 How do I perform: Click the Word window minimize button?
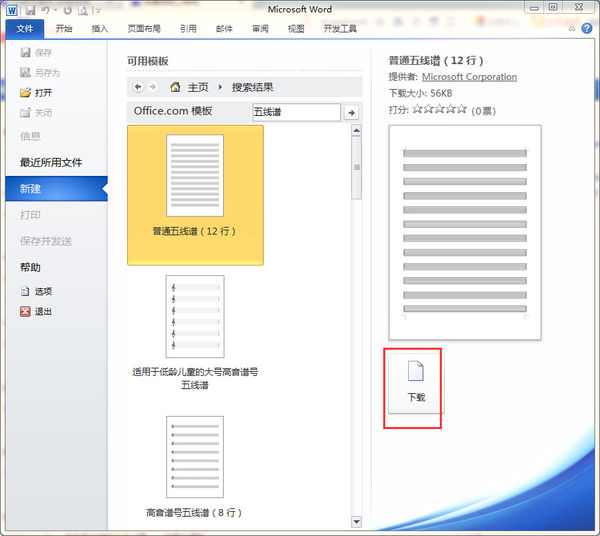pos(535,7)
